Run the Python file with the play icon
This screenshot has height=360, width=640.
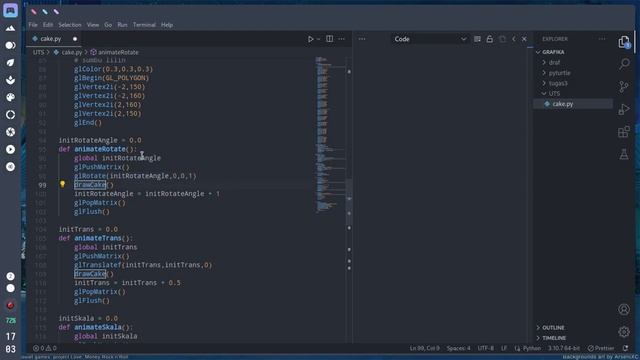311,39
